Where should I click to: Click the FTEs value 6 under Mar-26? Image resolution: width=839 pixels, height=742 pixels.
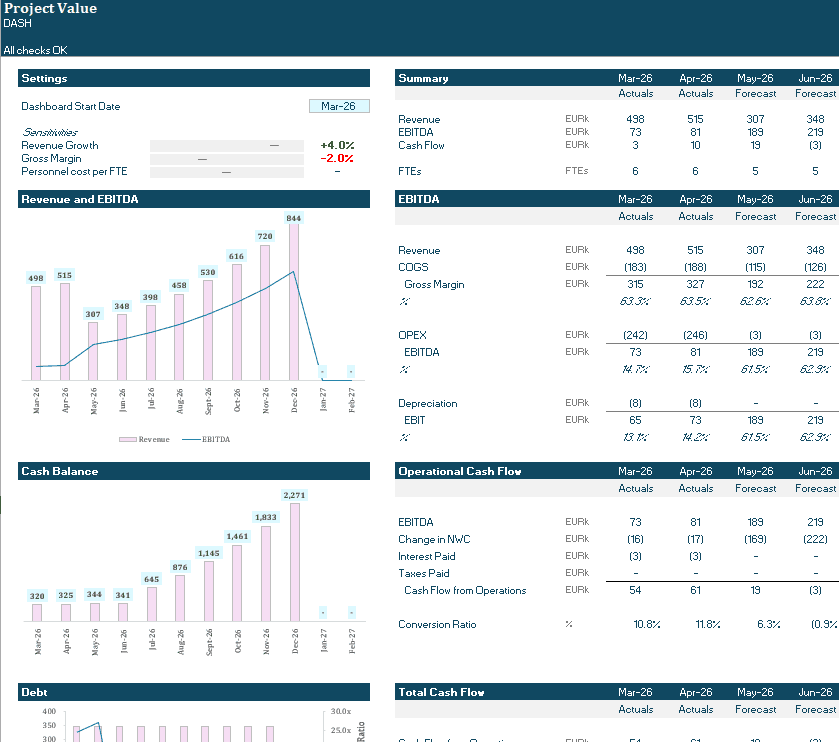click(635, 170)
